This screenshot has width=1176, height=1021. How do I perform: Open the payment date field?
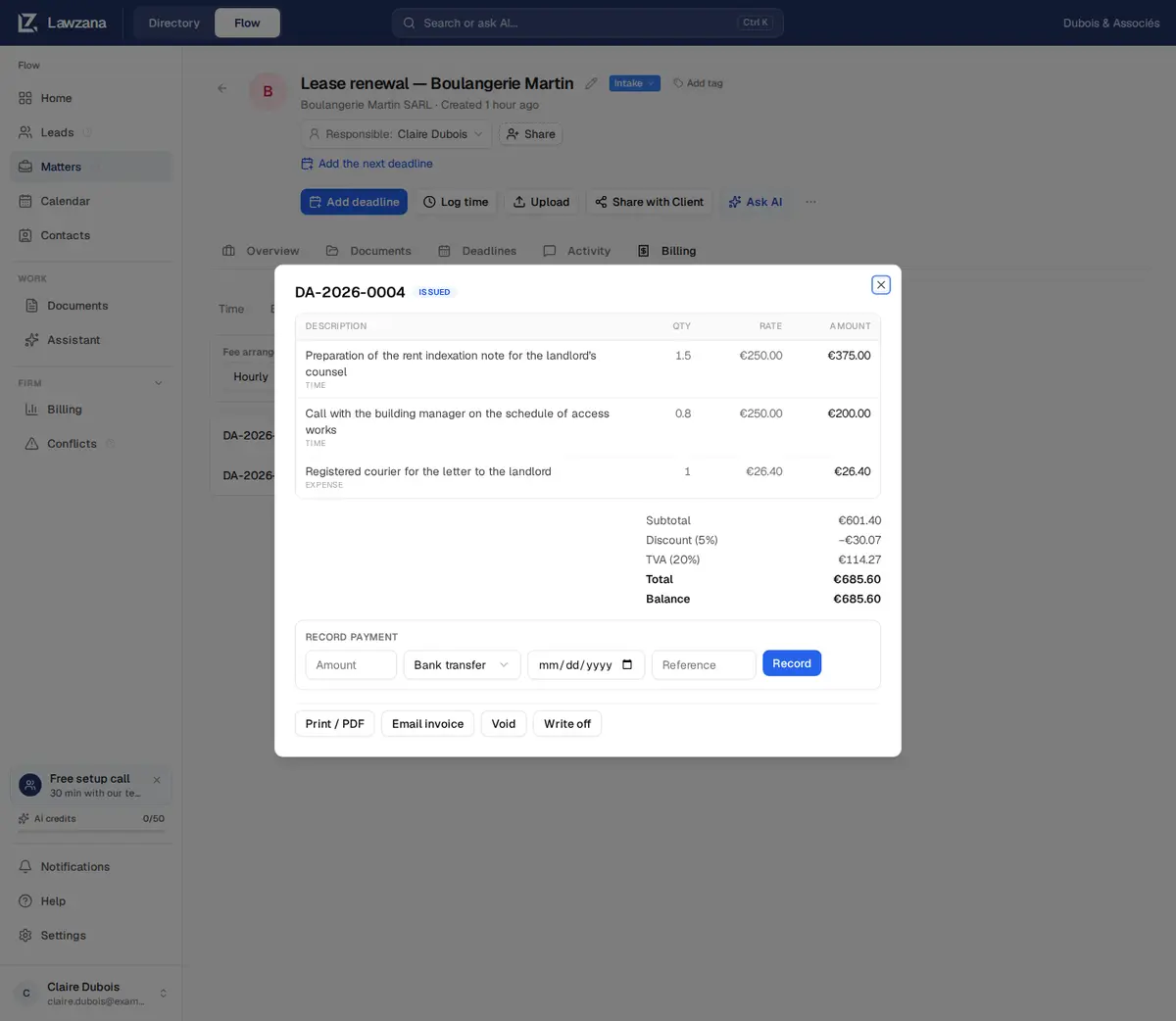click(586, 664)
